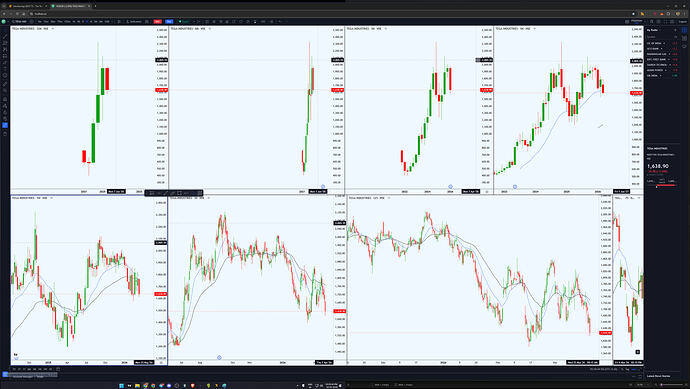Click the event marker on the 1M chart time axis
This screenshot has height=389, width=690.
(515, 187)
